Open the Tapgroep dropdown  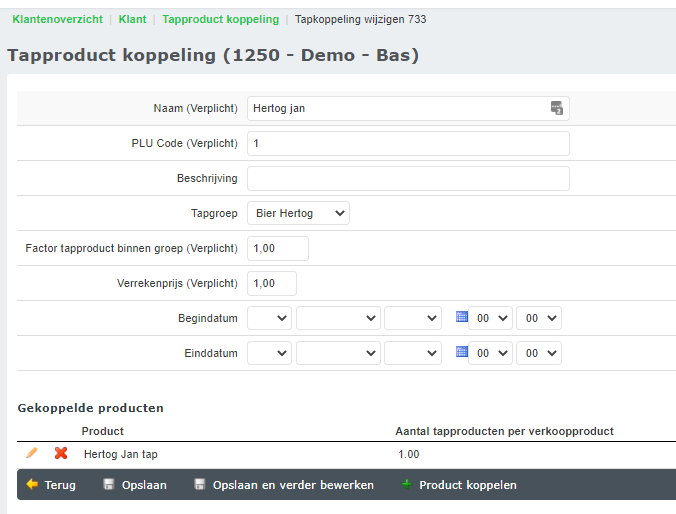(298, 213)
